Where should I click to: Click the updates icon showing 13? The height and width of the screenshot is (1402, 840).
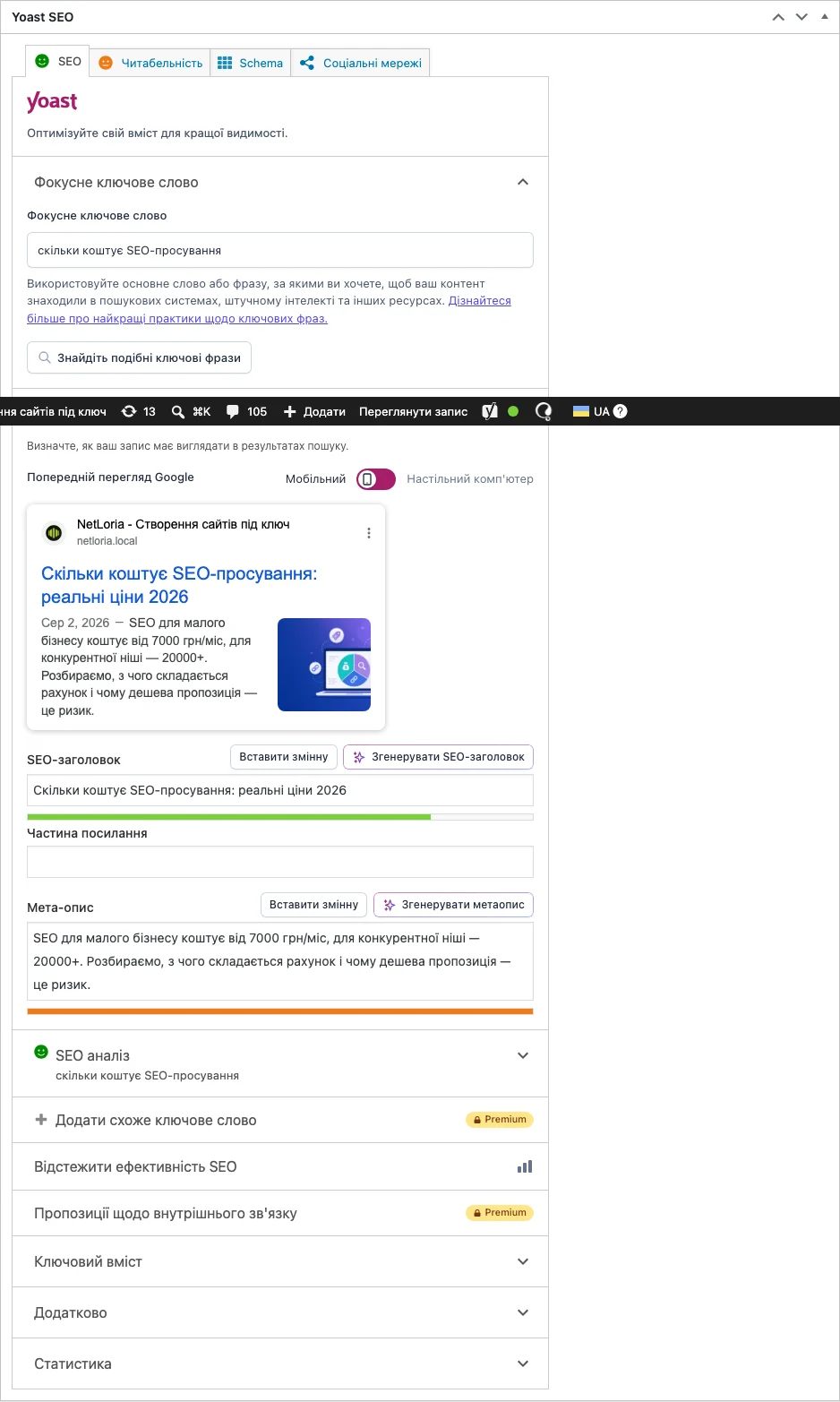[x=129, y=411]
